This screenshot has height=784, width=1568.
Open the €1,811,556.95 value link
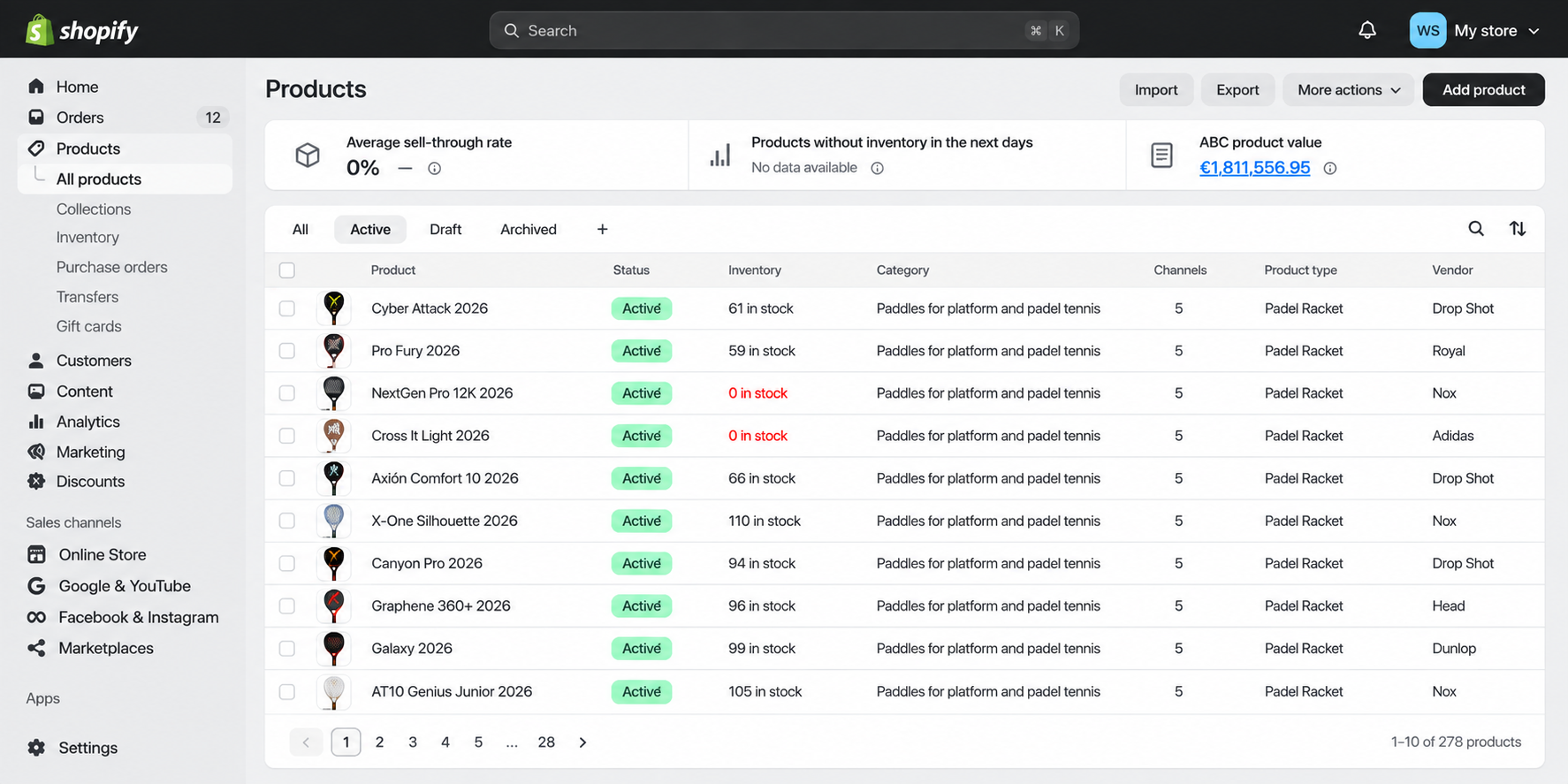[x=1254, y=168]
